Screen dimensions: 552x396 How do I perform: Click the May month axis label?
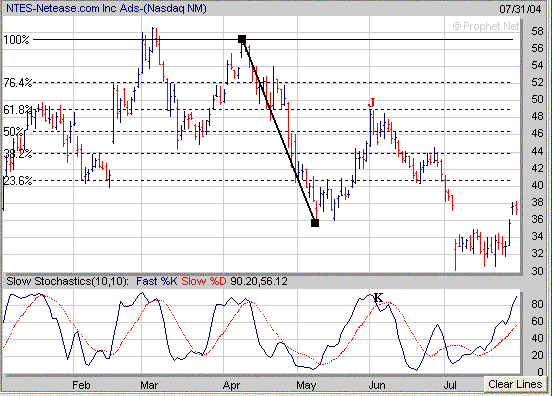[306, 385]
